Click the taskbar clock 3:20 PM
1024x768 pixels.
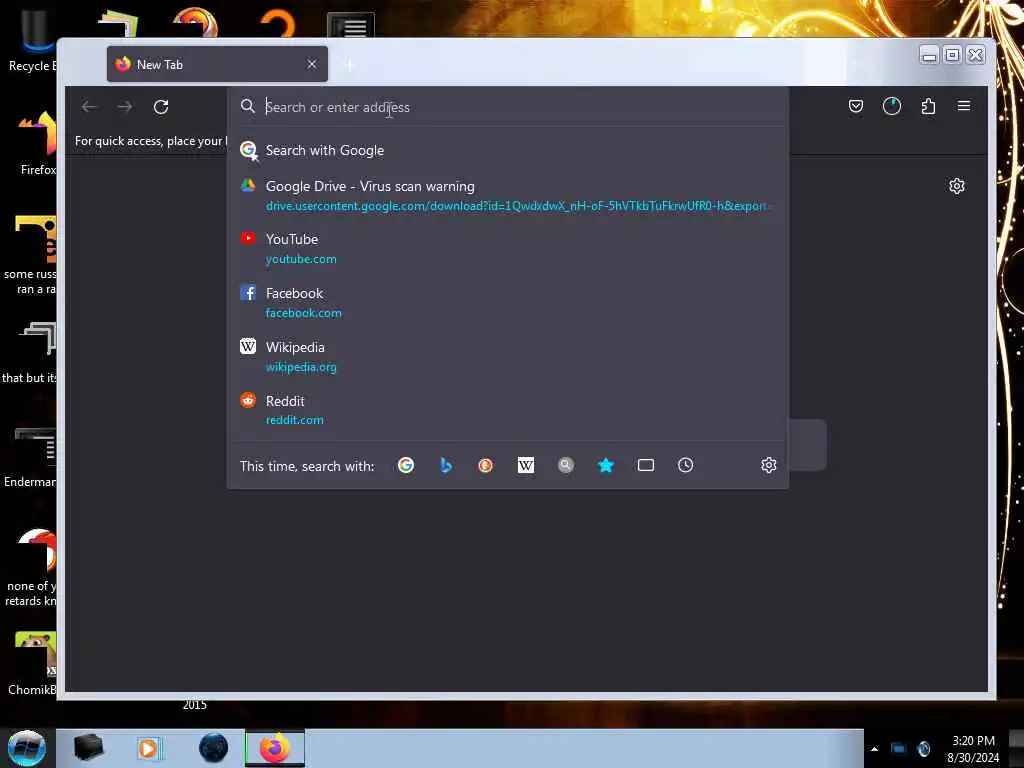click(973, 741)
